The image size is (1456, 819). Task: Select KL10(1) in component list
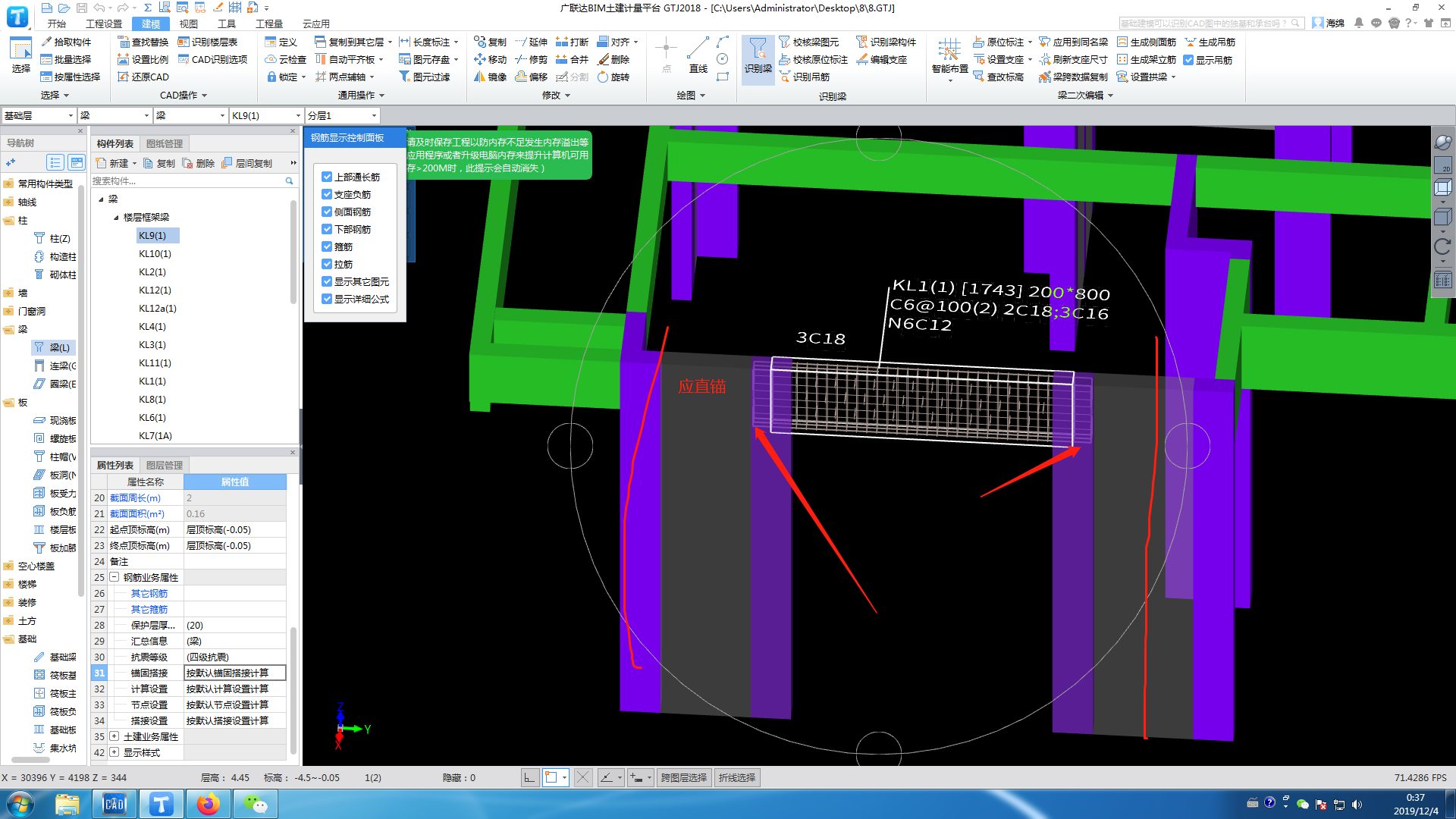pyautogui.click(x=155, y=254)
